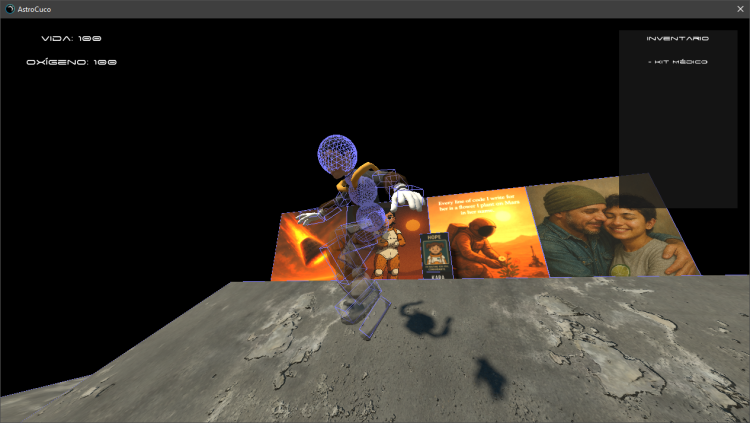Click the small child astronaut character image

[x=388, y=246]
